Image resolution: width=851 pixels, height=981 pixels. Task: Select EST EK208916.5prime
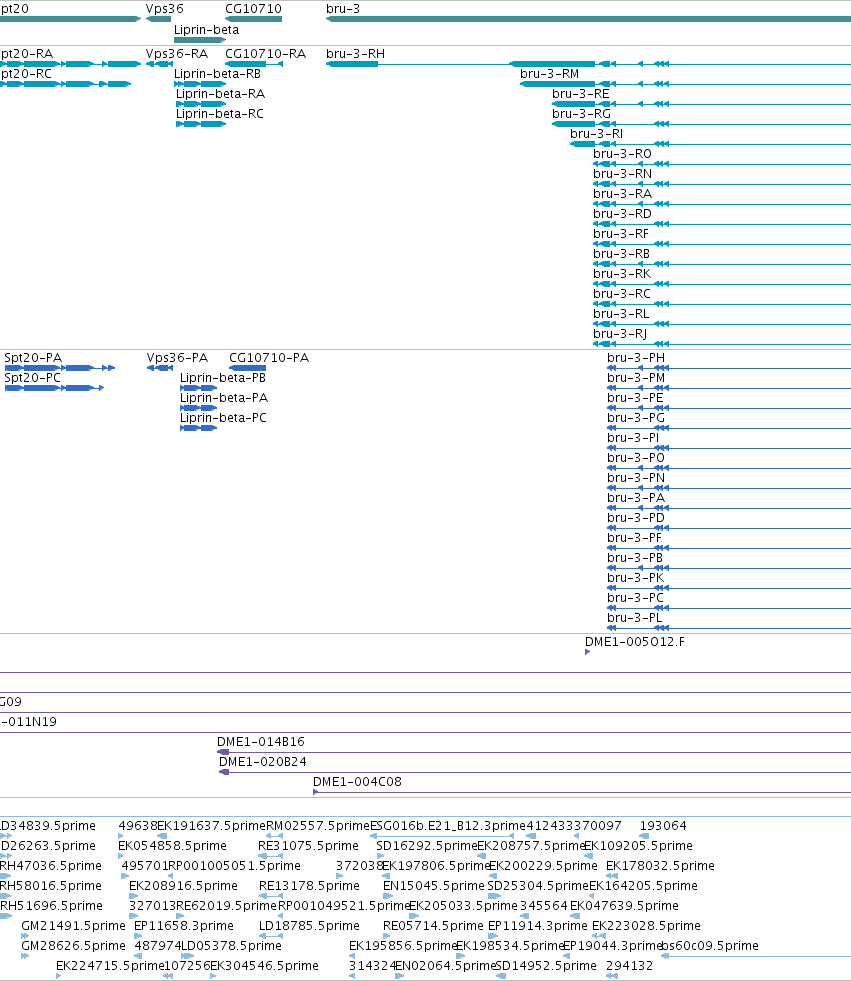point(183,886)
